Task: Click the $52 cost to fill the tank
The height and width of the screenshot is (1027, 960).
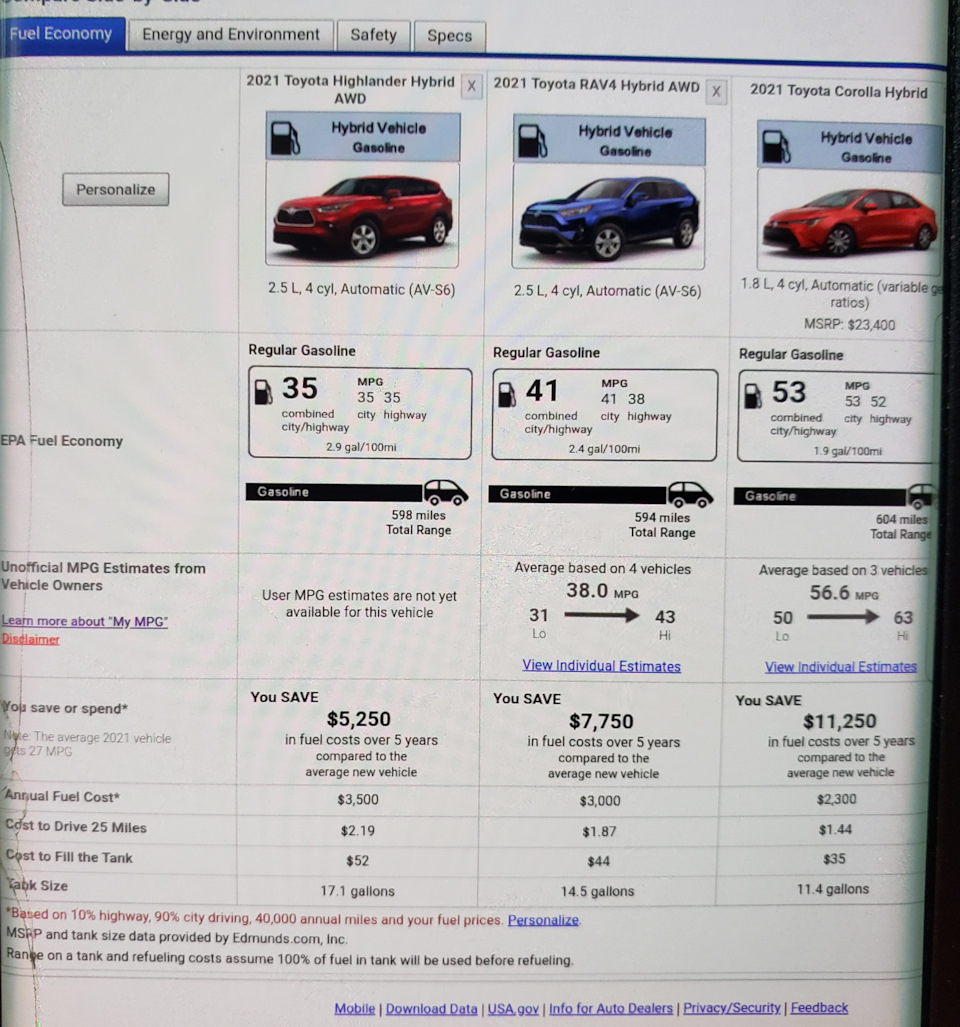Action: pos(358,861)
